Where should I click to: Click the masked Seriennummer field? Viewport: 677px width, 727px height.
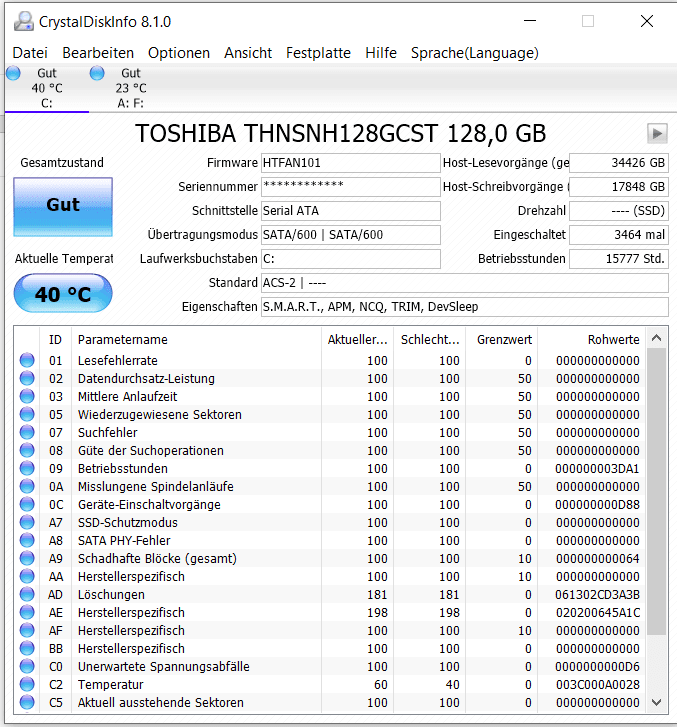pos(351,187)
